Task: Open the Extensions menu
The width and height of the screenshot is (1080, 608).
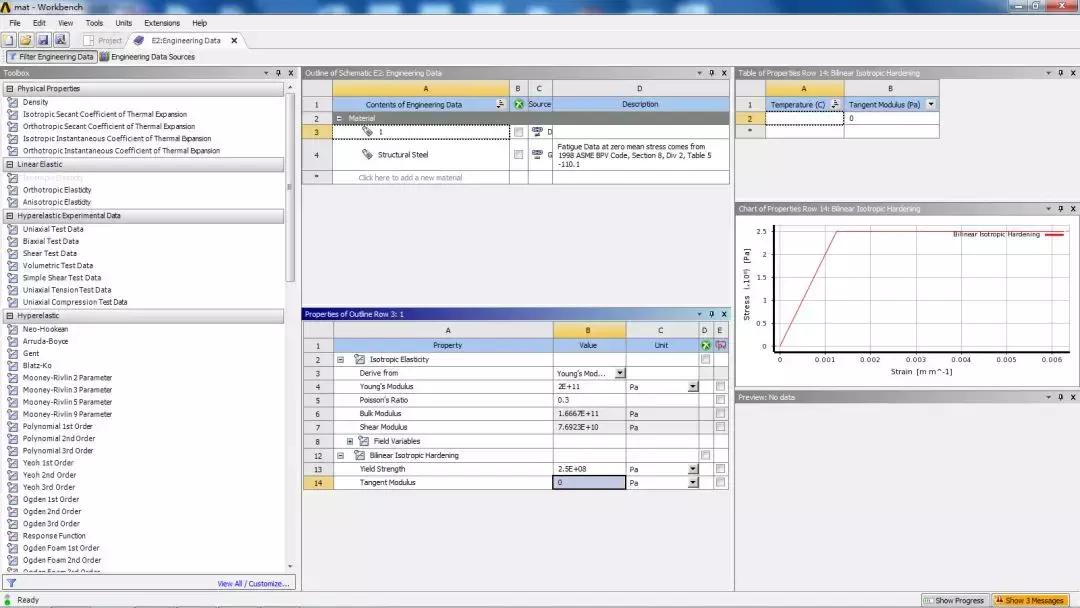Action: click(x=162, y=22)
